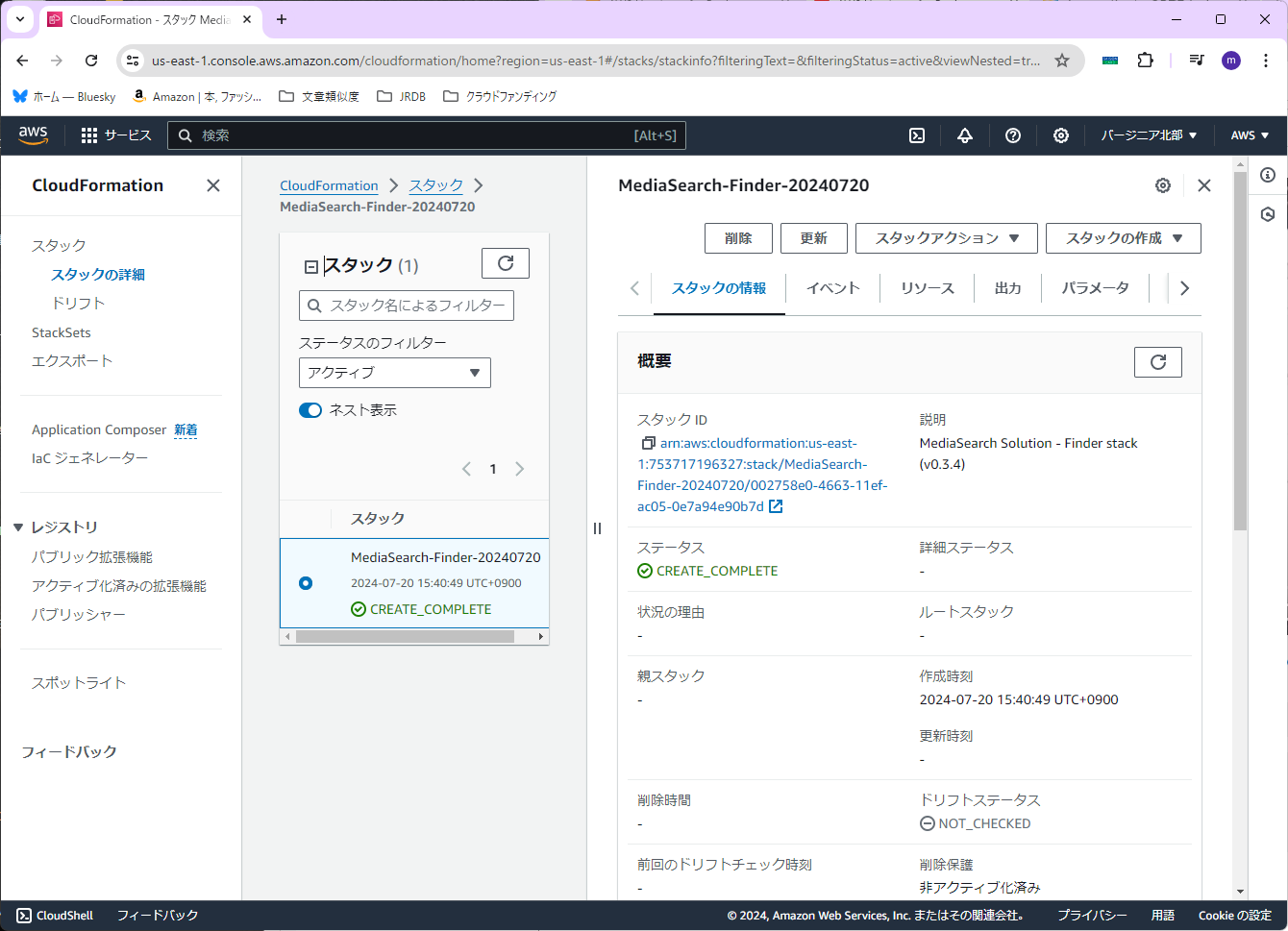Open AWS console settings gear in header

[1061, 135]
